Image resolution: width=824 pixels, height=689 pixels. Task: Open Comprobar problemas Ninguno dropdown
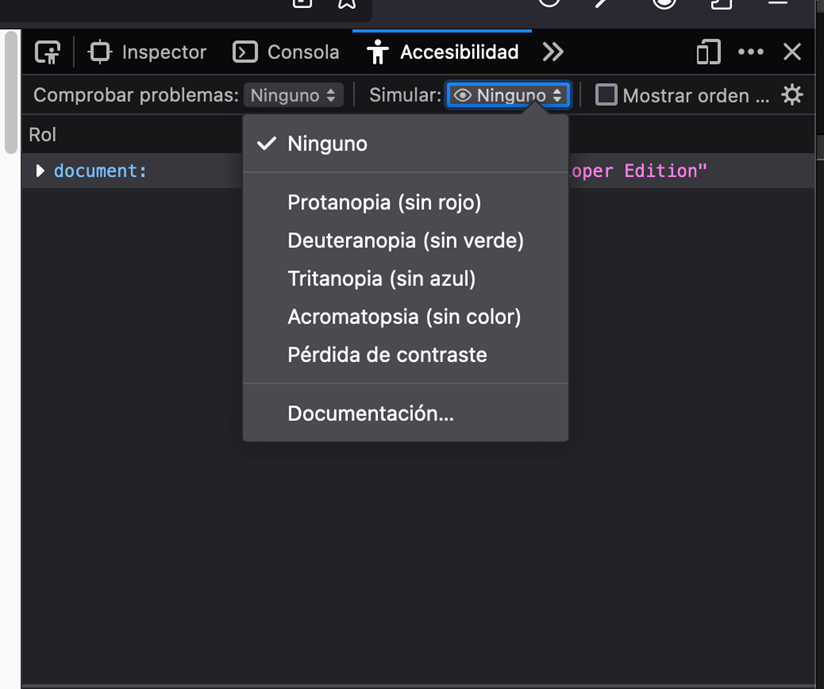[x=293, y=95]
